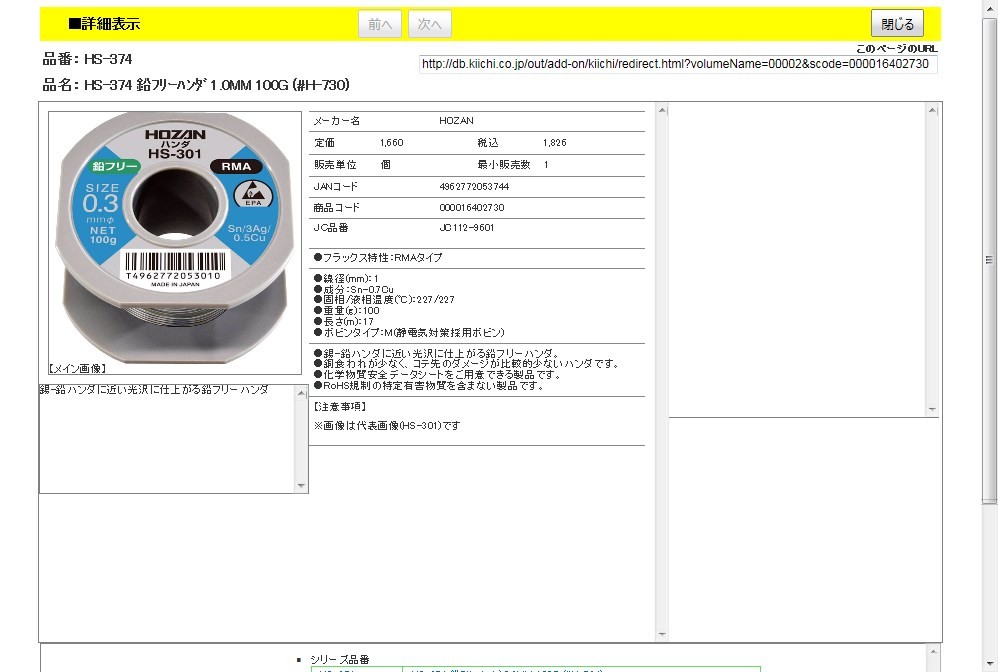
Task: Click the 重量(g):100 spec line
Action: (346, 311)
